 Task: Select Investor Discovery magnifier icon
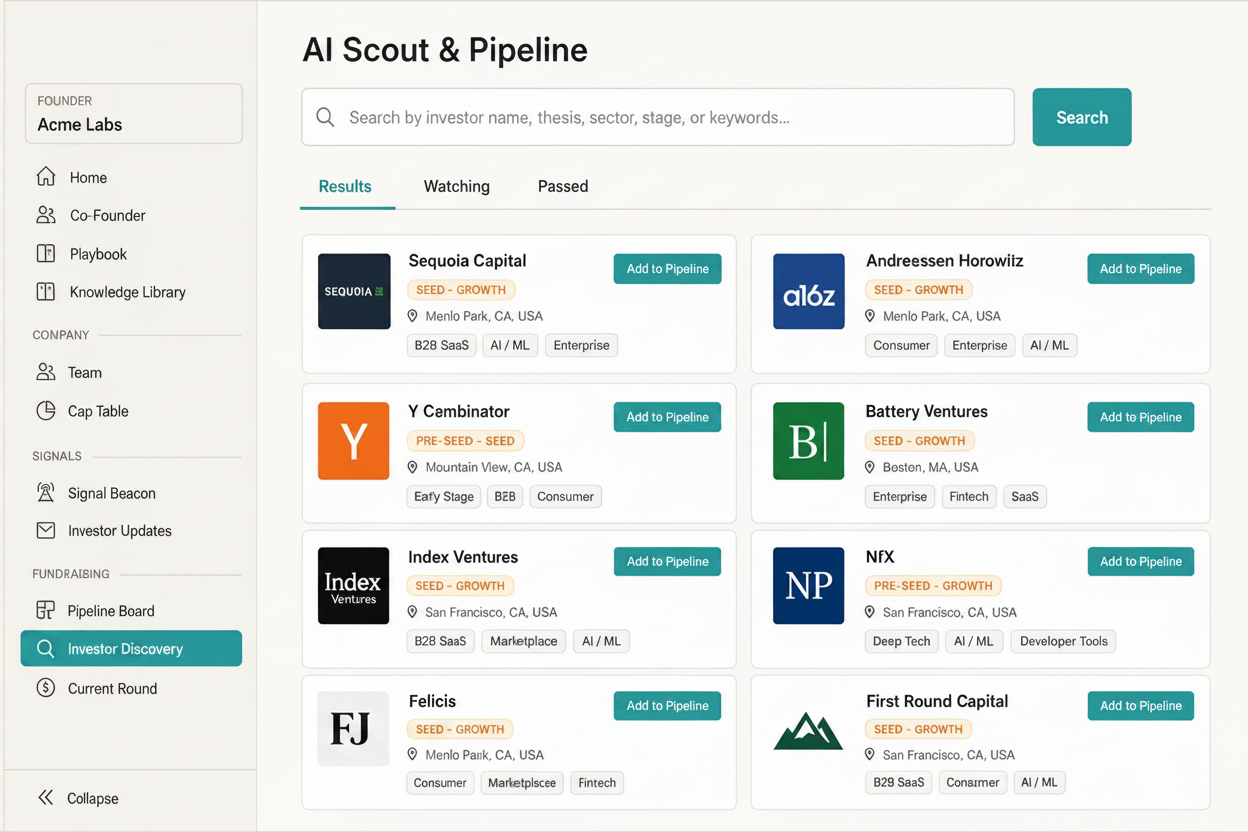click(x=46, y=649)
